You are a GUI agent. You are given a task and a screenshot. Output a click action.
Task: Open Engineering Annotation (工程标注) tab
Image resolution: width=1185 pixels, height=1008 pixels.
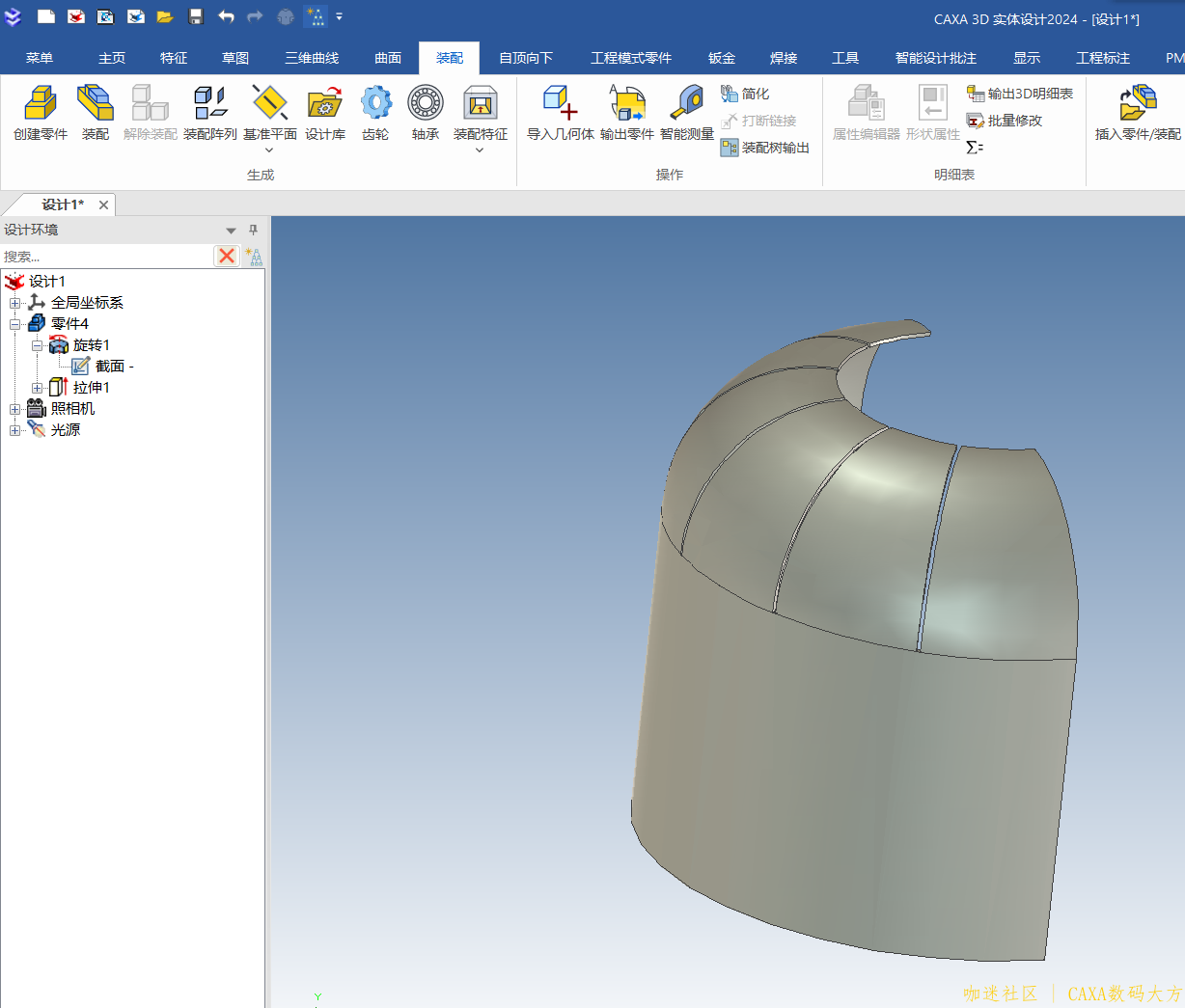coord(1103,58)
